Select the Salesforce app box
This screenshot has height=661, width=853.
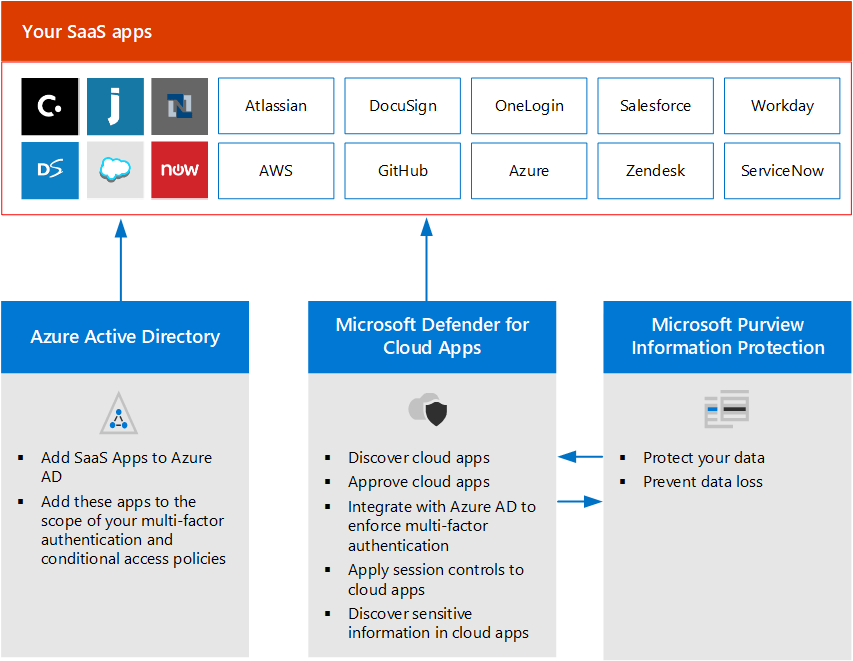pos(656,106)
